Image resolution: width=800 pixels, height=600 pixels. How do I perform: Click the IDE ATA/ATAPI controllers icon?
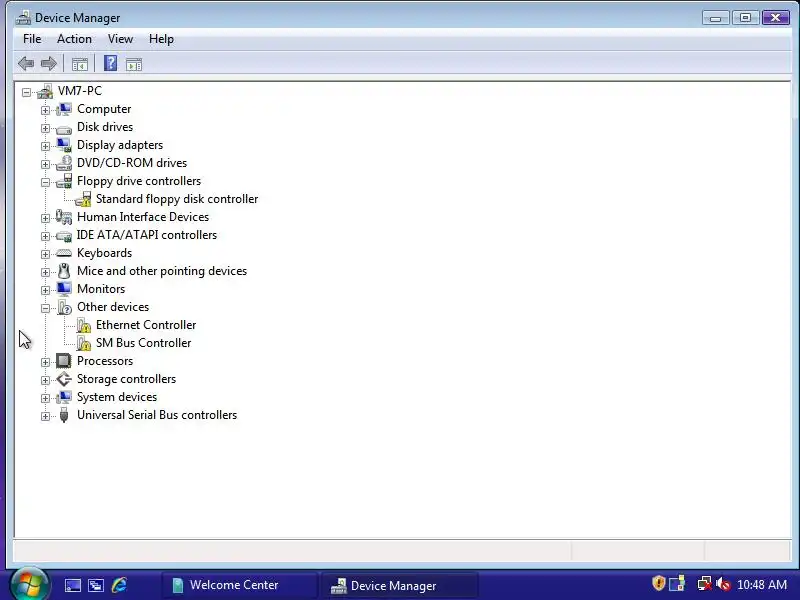click(x=64, y=236)
